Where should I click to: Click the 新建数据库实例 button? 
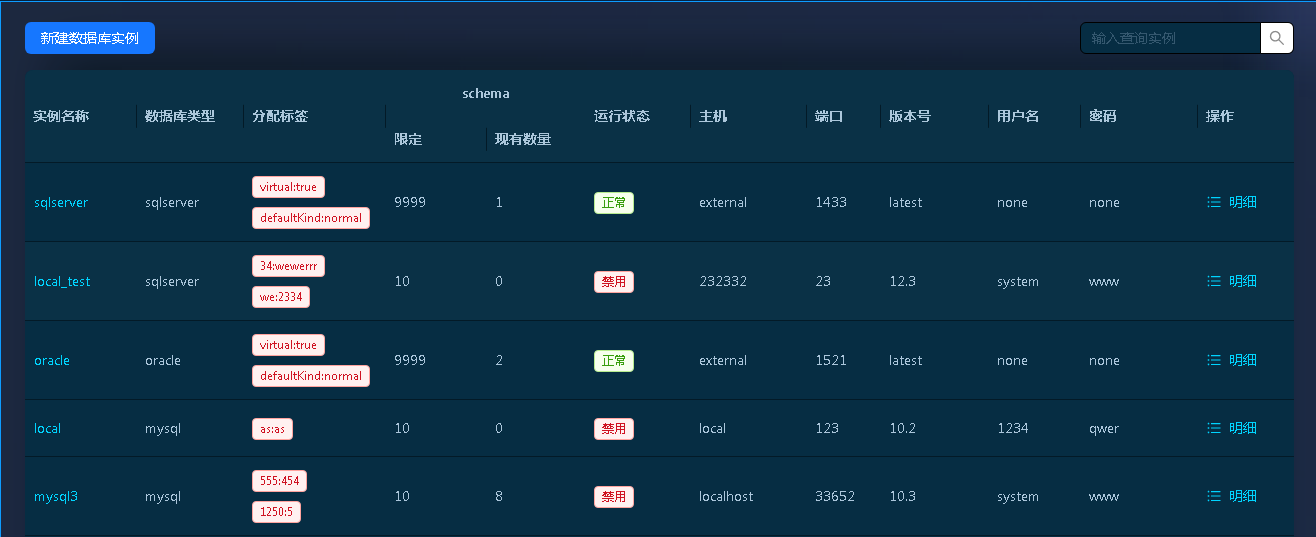coord(90,38)
